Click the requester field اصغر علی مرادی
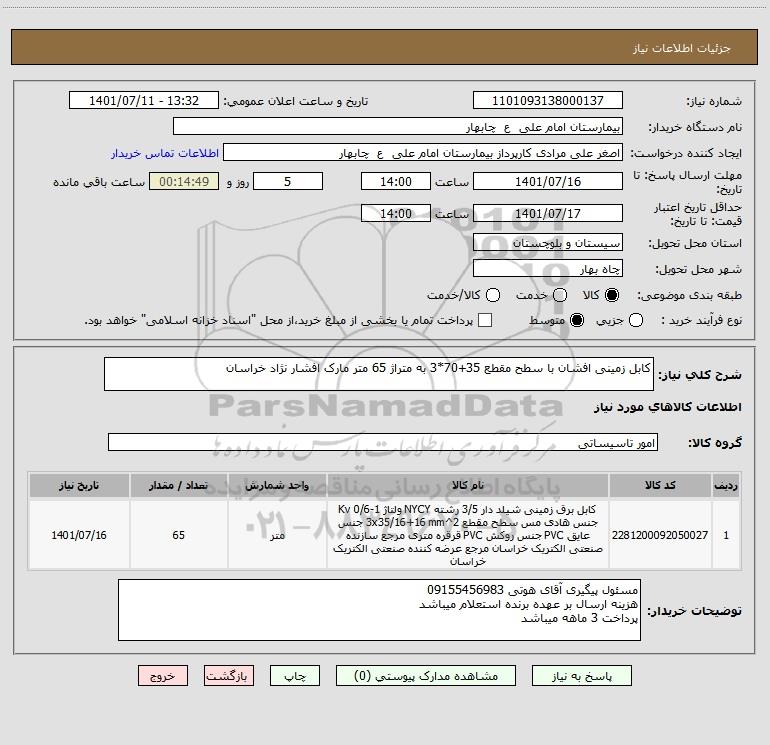Screen dimensions: 770x745 pos(423,153)
